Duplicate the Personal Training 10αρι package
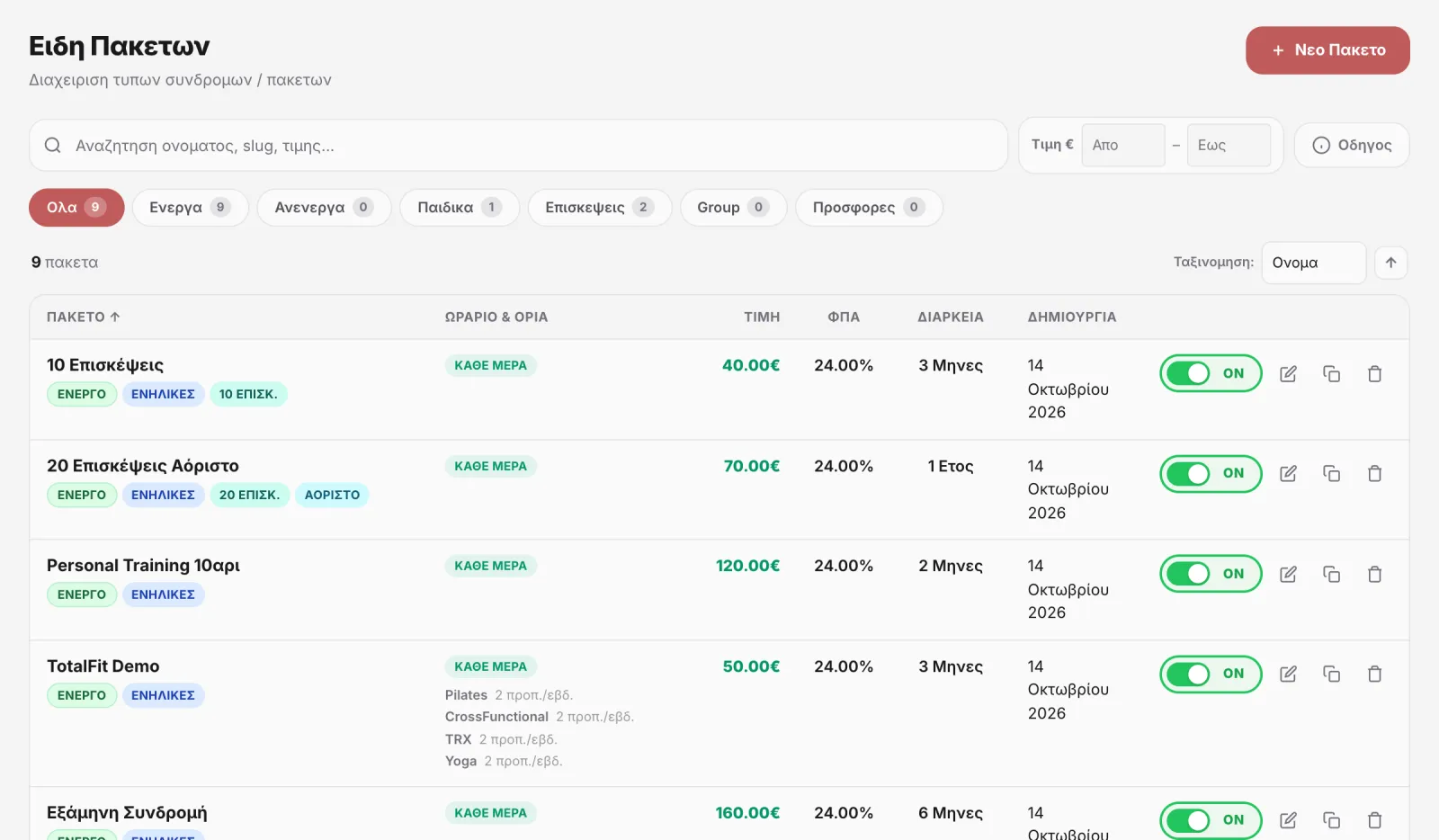Screen dimensions: 1439x840 coord(1331,575)
